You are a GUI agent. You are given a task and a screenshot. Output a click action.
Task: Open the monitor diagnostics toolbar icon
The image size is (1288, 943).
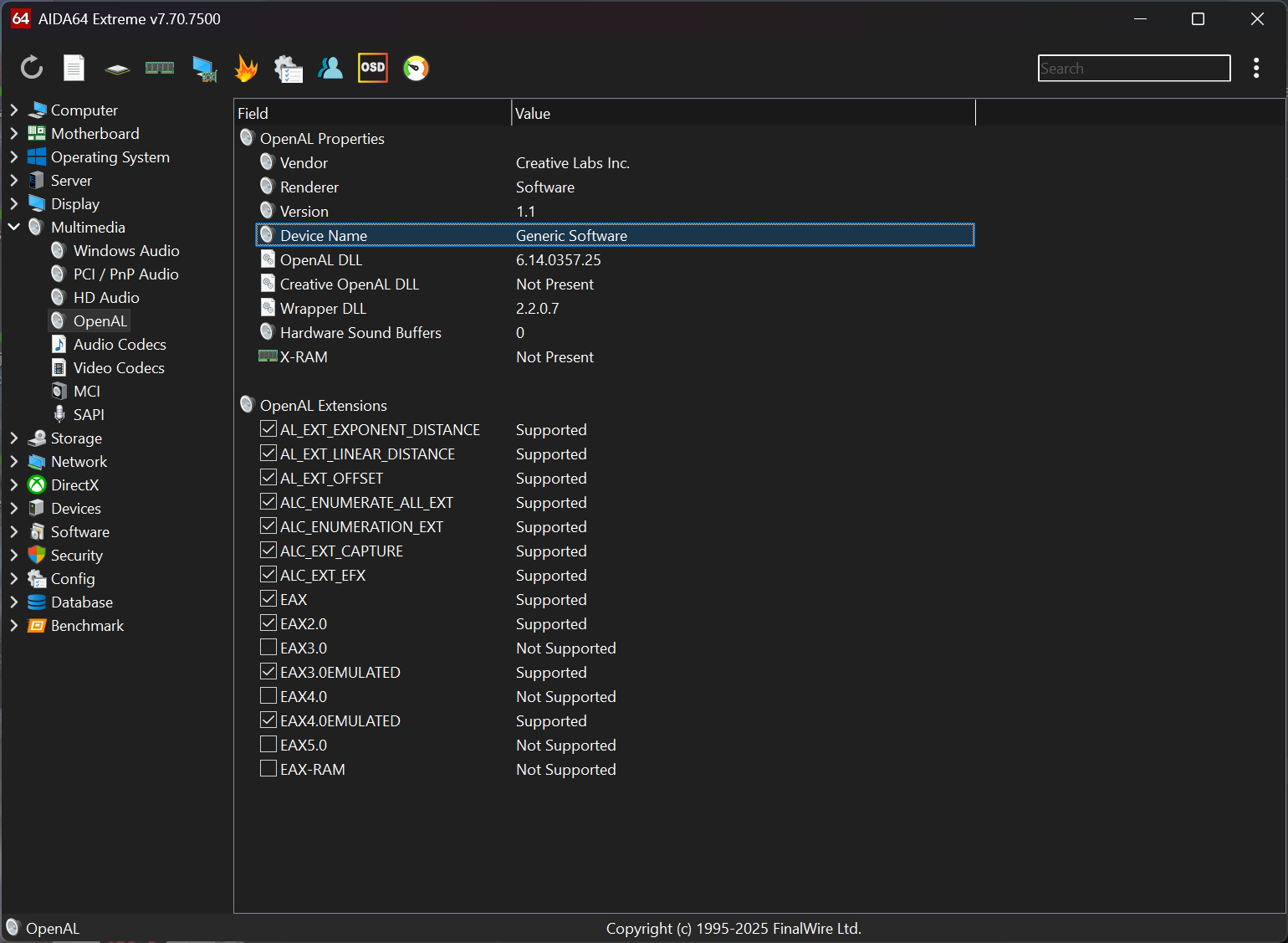tap(204, 69)
